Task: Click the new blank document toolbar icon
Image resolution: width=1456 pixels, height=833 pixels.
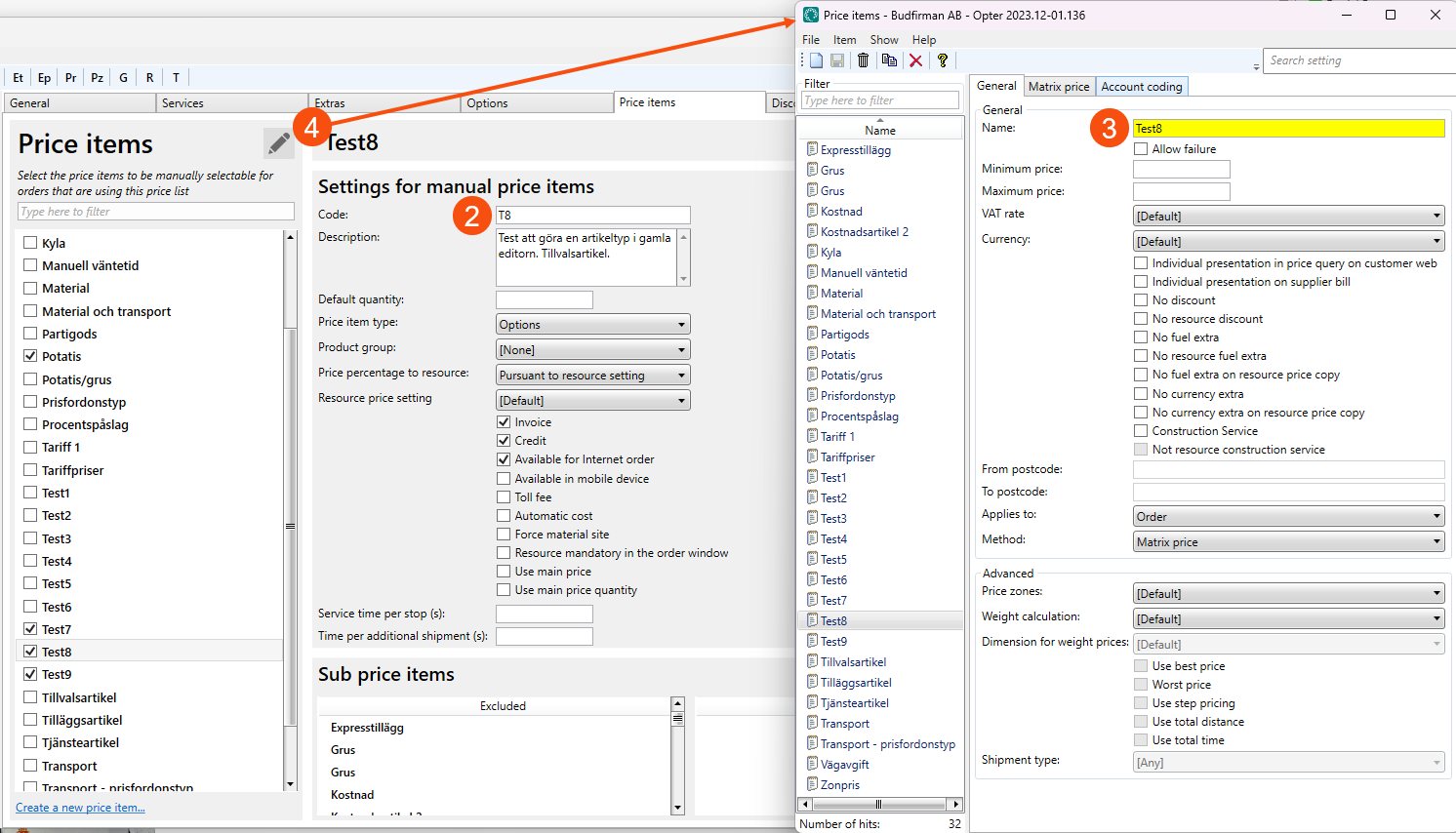Action: (816, 60)
